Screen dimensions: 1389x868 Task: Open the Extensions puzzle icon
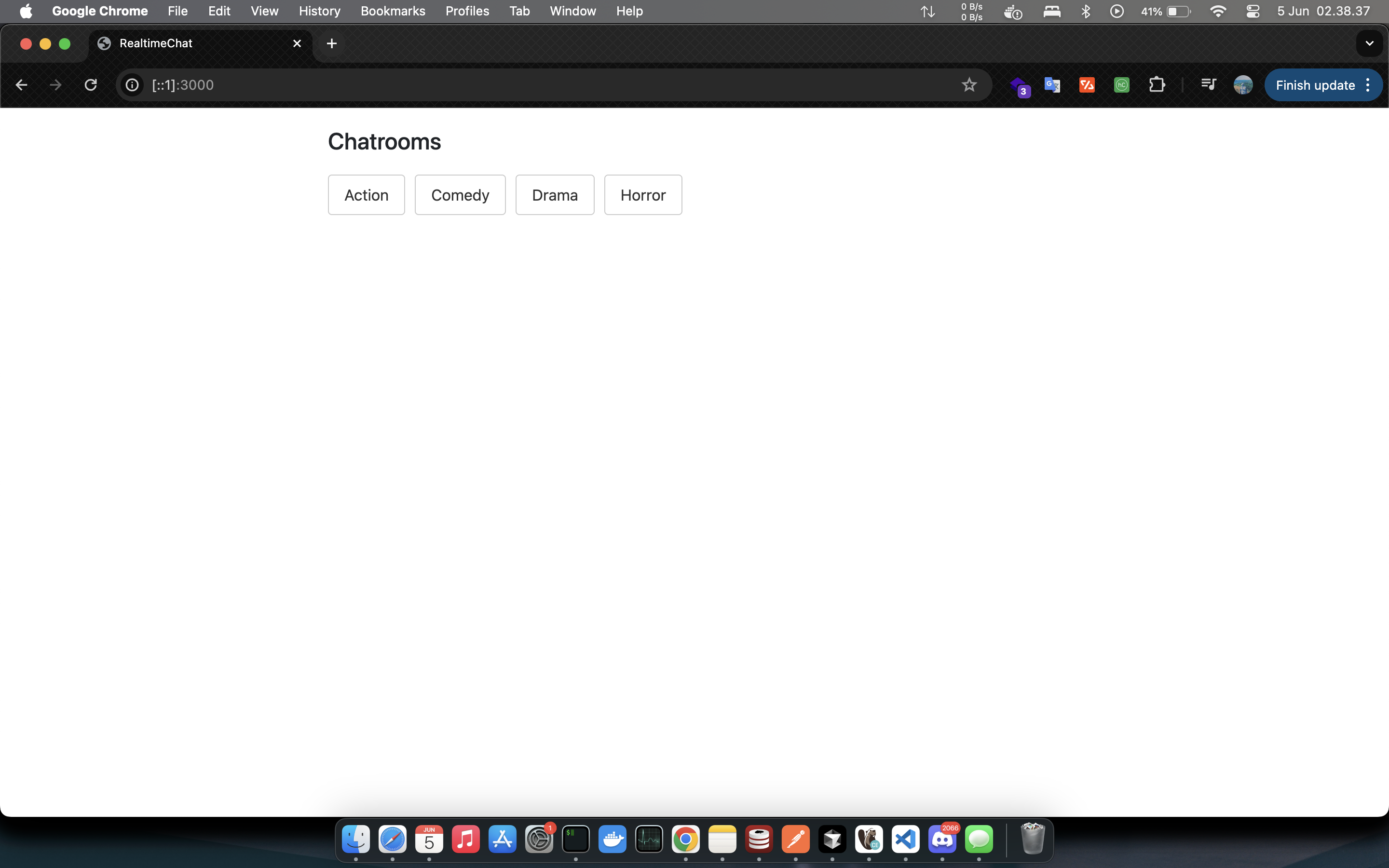1157,85
